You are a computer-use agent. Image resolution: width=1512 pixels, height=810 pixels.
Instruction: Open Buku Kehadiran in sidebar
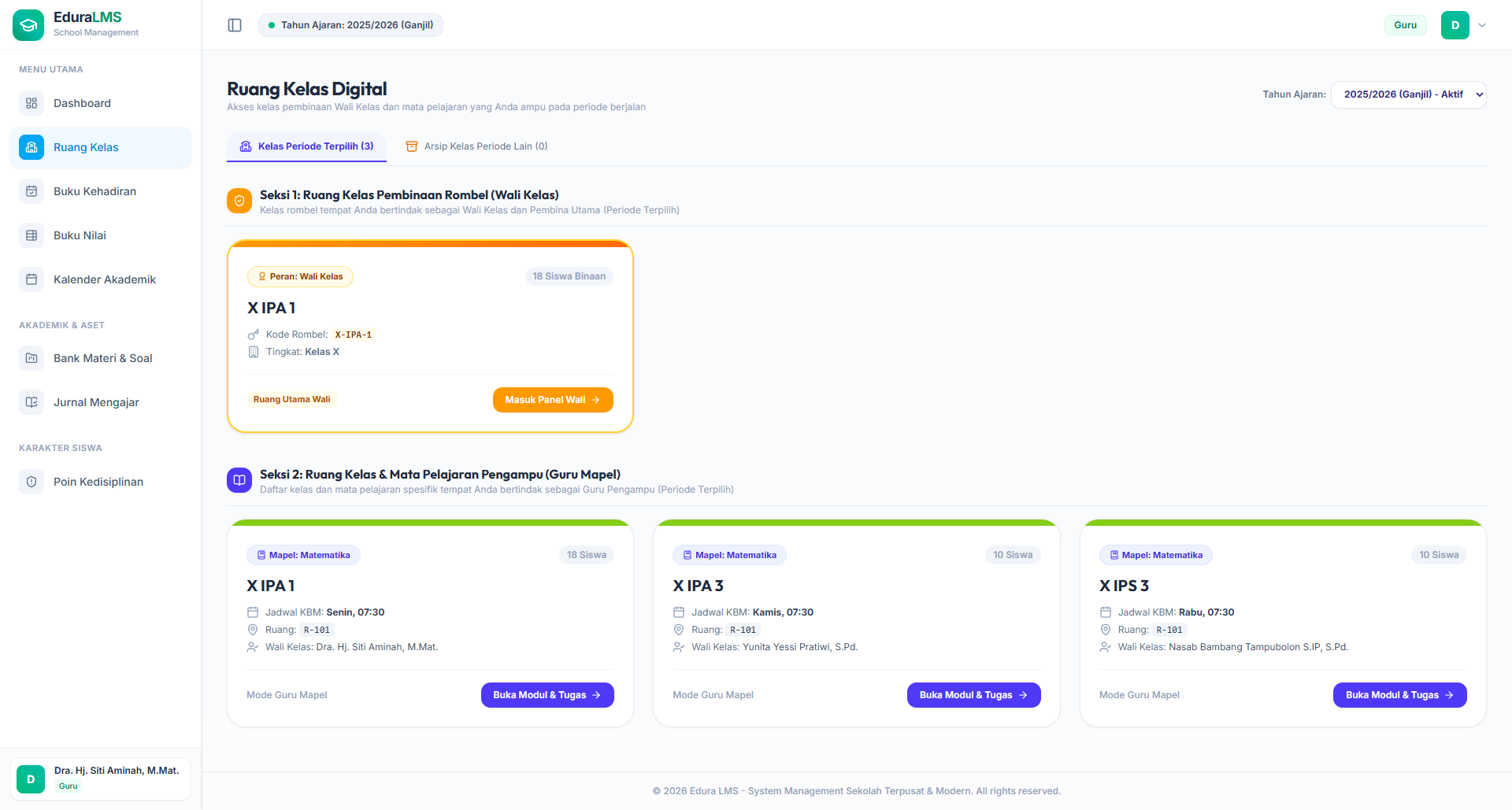click(x=101, y=191)
